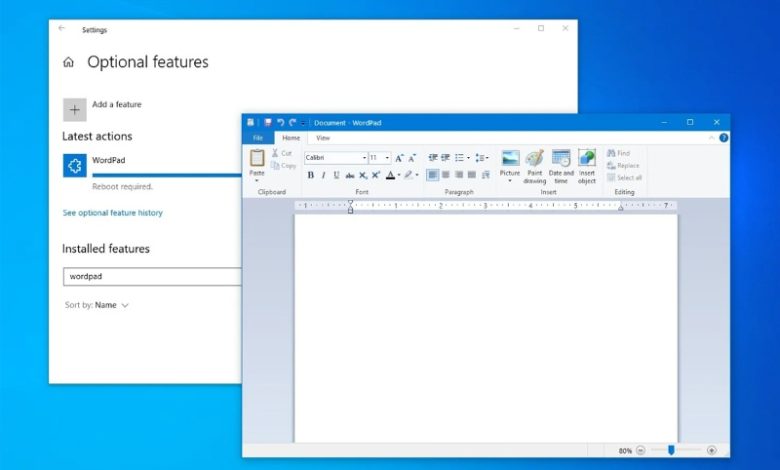Viewport: 780px width, 470px height.
Task: Open the Paragraph settings dialog icon
Action: click(x=486, y=175)
